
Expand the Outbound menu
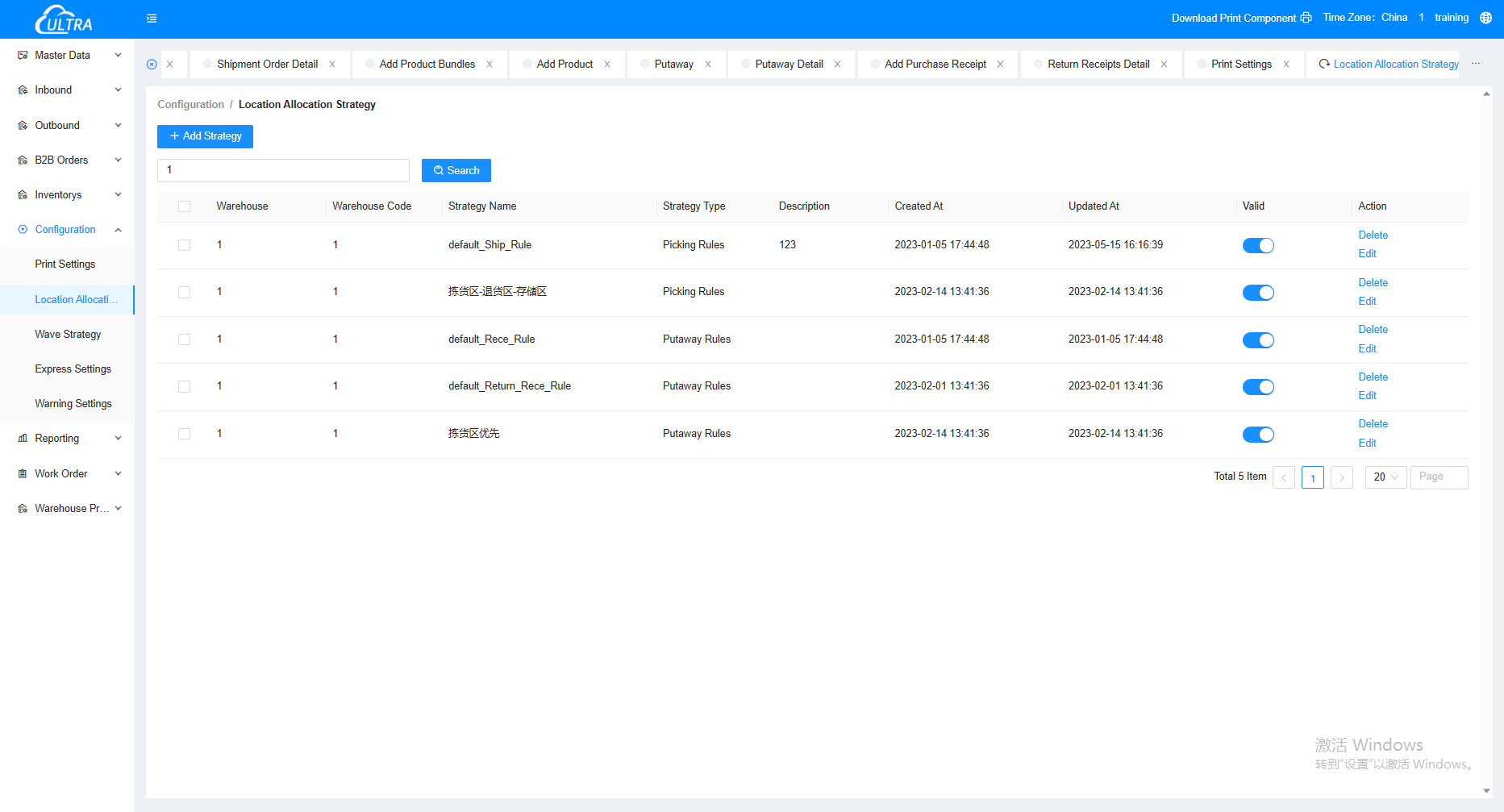(68, 126)
